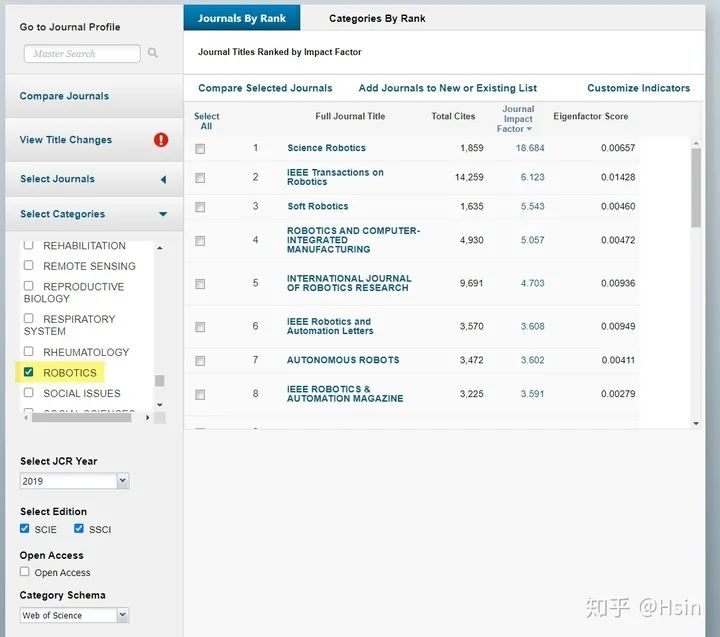This screenshot has width=720, height=637.
Task: Click total cites value 14,259
Action: pos(469,177)
